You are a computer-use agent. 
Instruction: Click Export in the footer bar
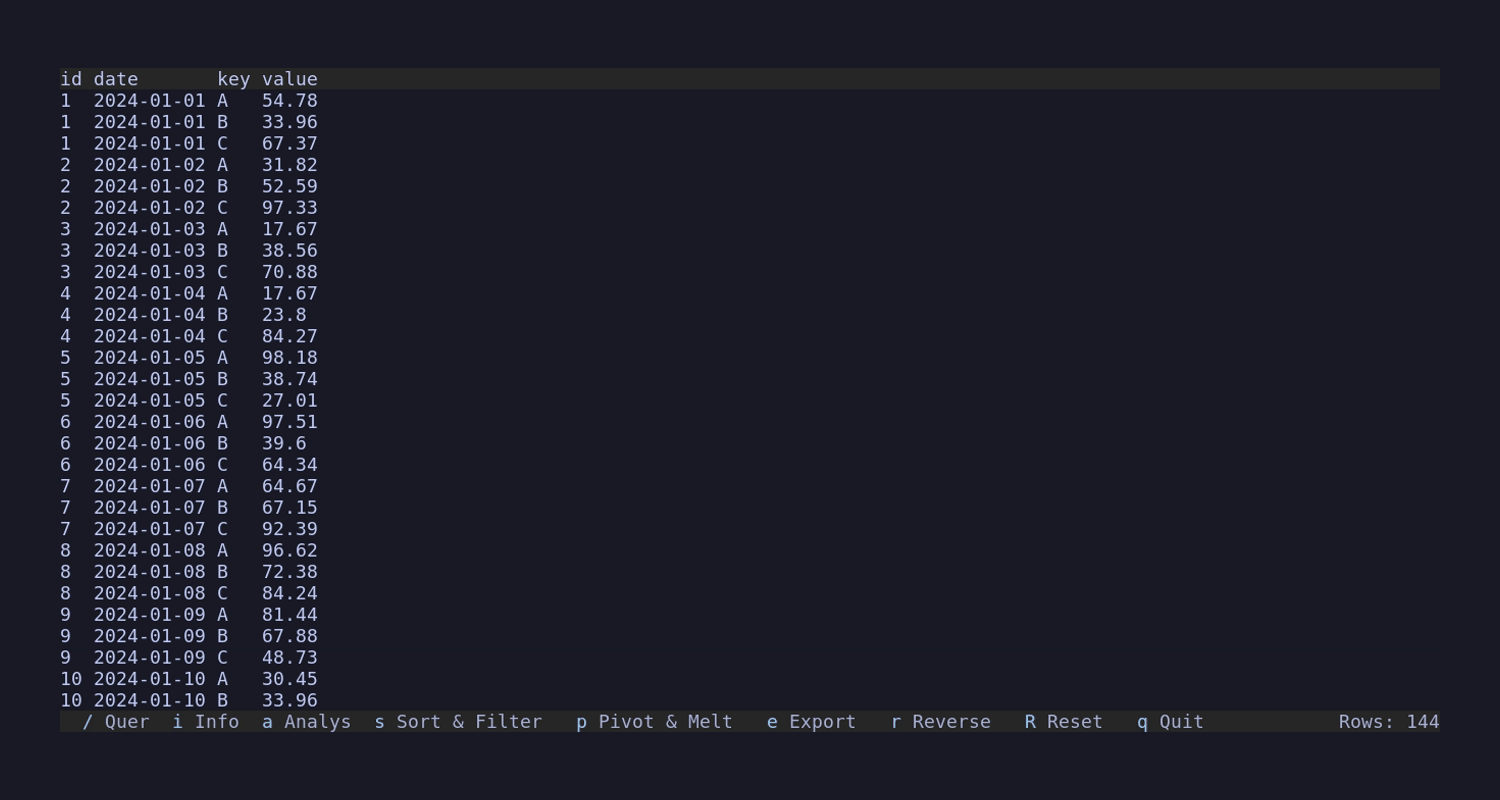tap(812, 722)
